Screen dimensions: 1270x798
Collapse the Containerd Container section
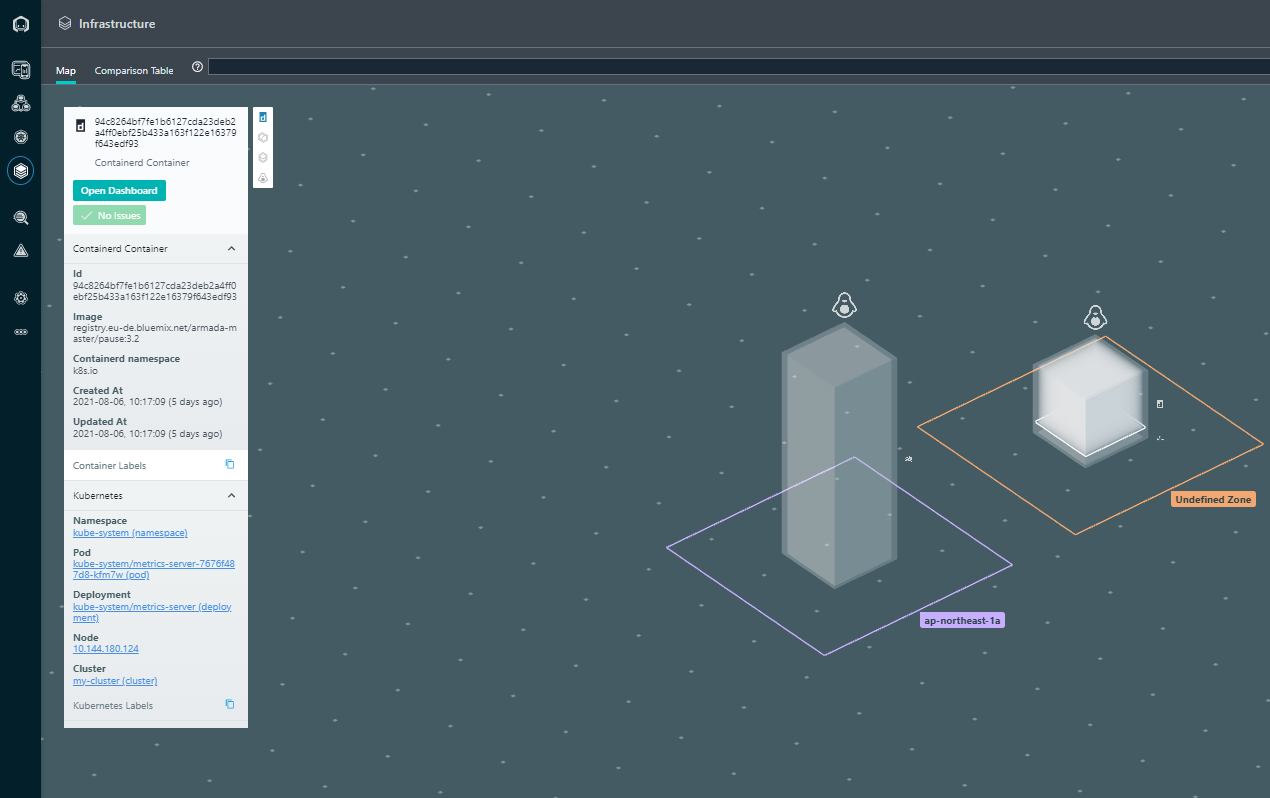point(231,248)
